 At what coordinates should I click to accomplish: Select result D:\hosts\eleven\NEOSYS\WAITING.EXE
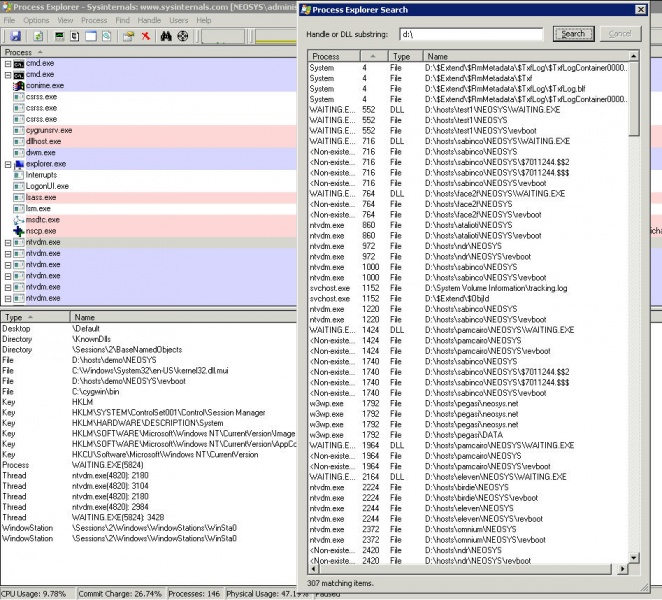click(x=496, y=477)
